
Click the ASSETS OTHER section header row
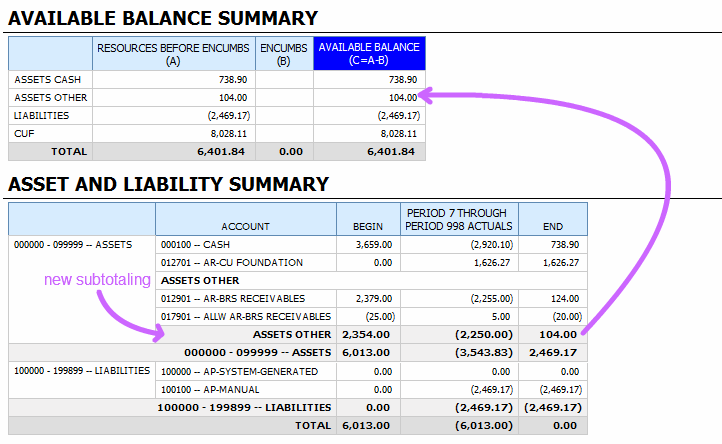[371, 280]
